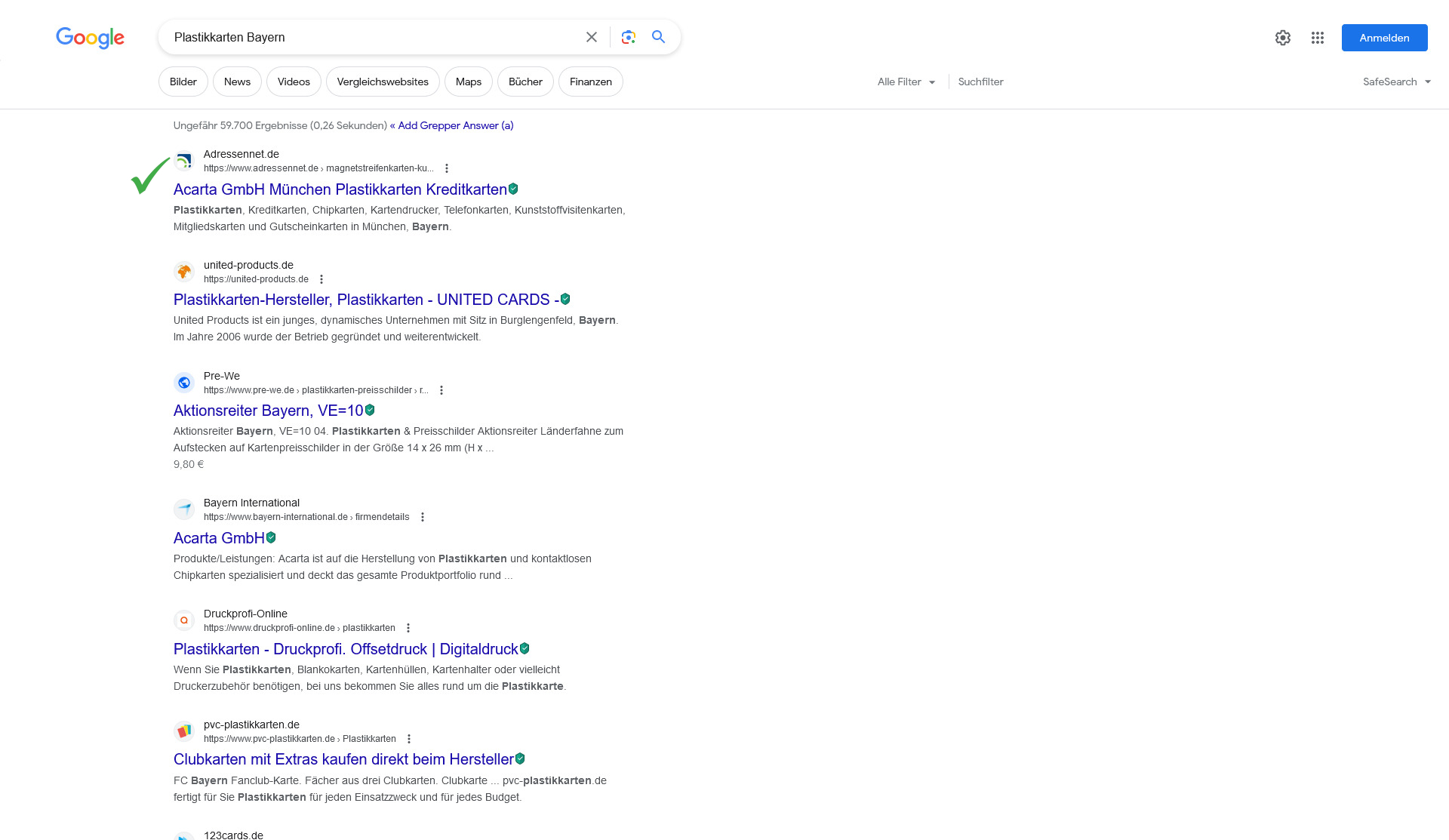This screenshot has height=840, width=1449.
Task: Click shield badge beside Bayern International's Acarta GmbH title
Action: [x=271, y=537]
